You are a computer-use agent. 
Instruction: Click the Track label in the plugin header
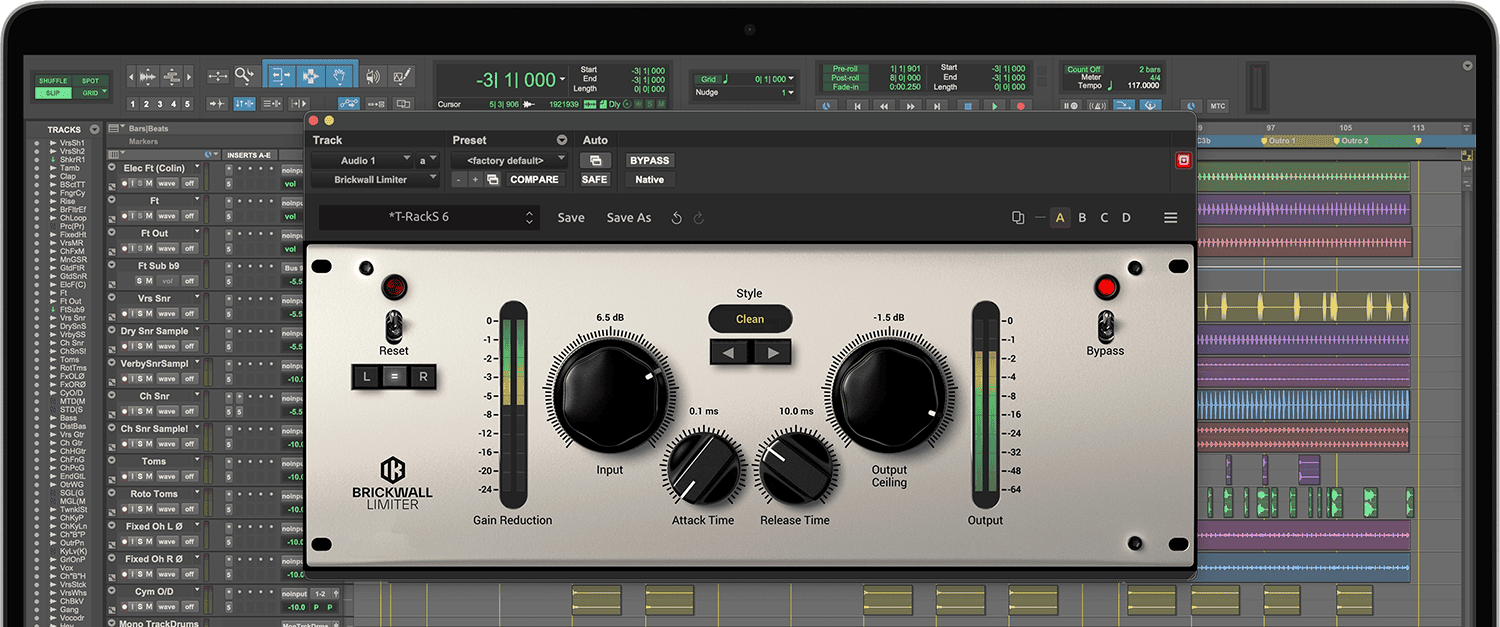[x=326, y=140]
